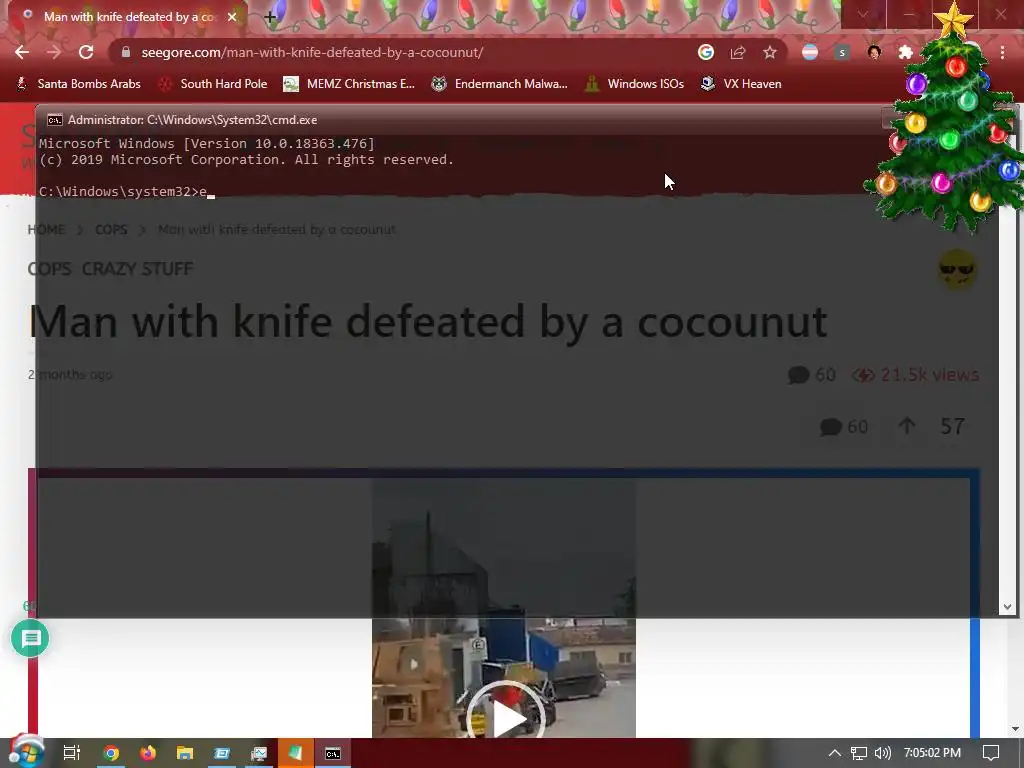View site info via padlock icon
This screenshot has width=1024, height=768.
pos(126,52)
